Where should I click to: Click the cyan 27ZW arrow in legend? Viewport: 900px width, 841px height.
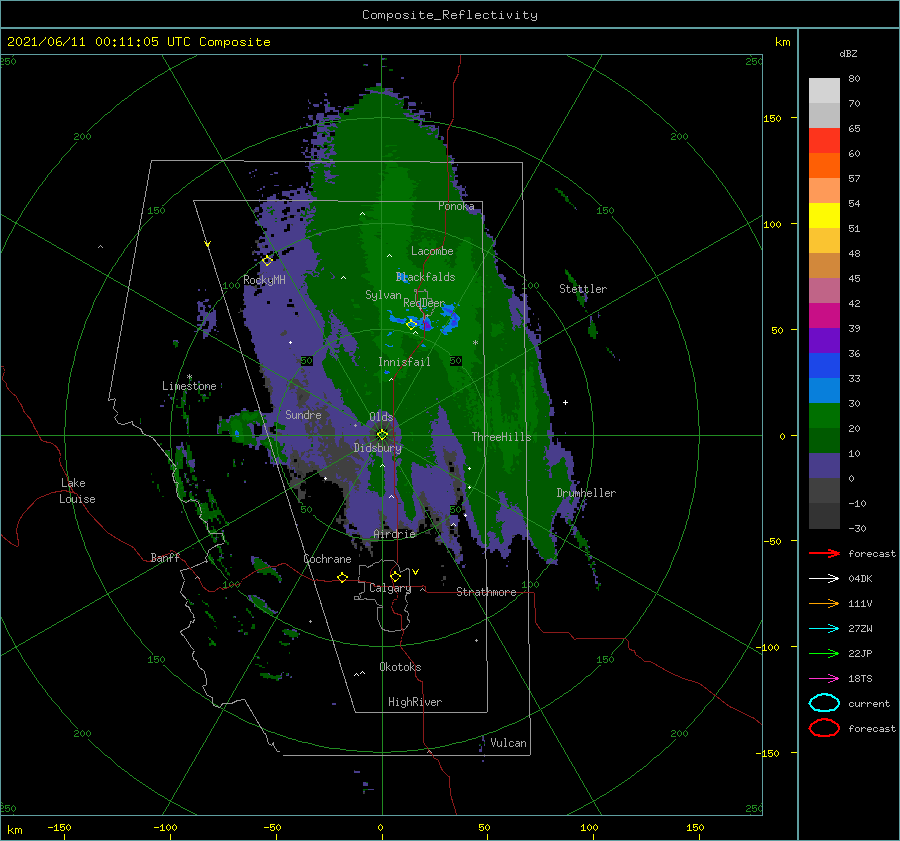click(x=824, y=629)
